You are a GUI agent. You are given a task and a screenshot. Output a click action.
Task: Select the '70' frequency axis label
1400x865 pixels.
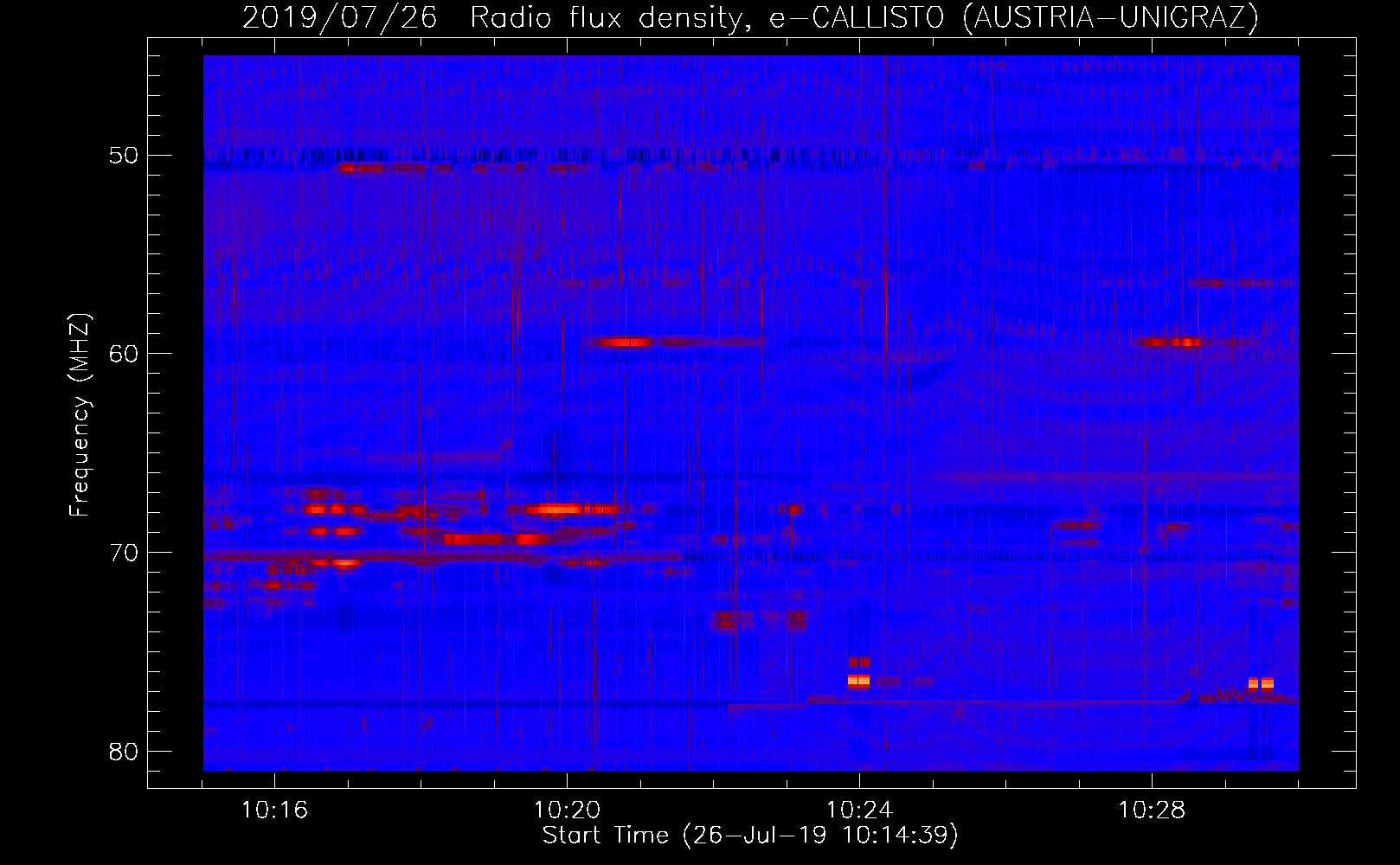point(124,553)
